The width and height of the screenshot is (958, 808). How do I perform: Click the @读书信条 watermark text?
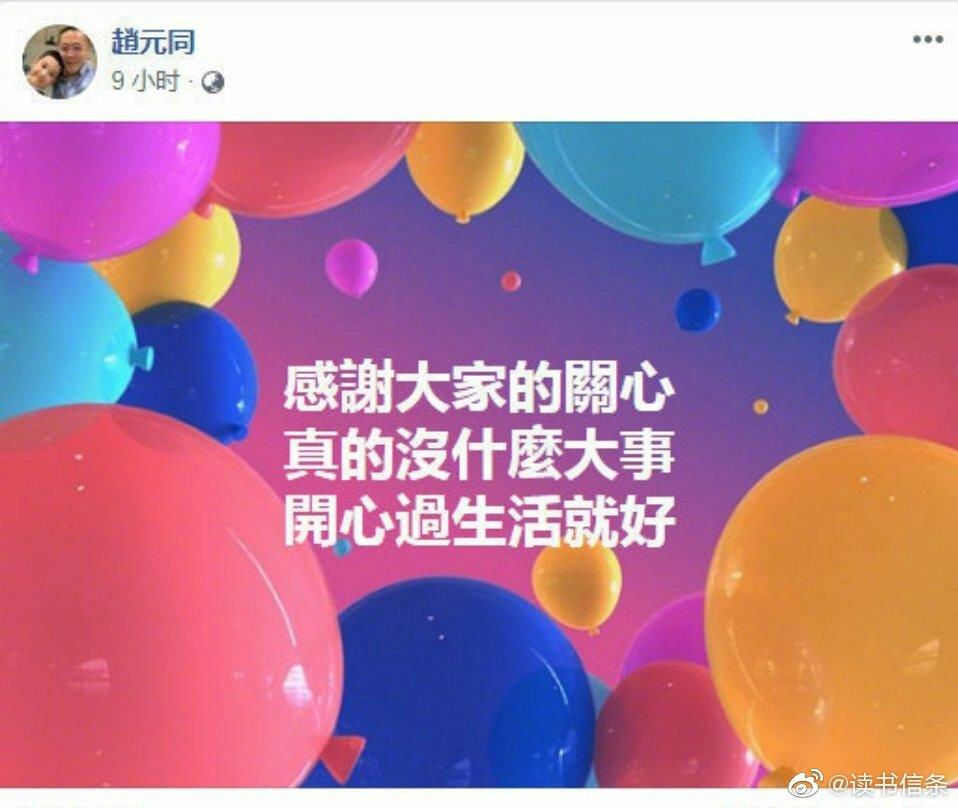(x=887, y=784)
